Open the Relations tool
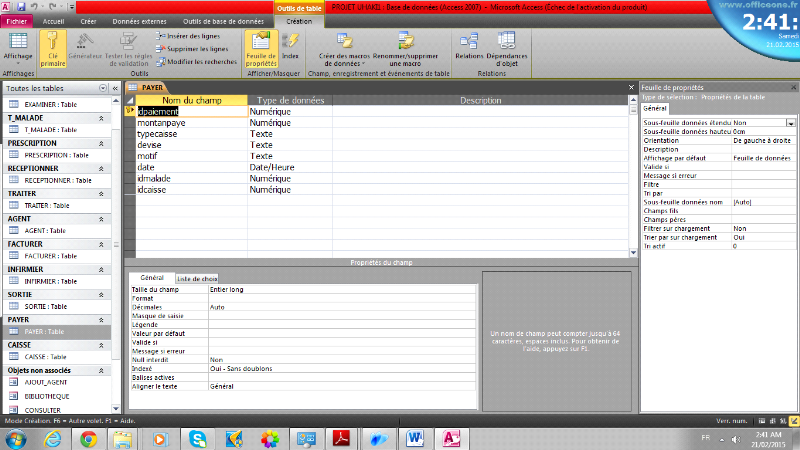The image size is (800, 450). pos(468,47)
